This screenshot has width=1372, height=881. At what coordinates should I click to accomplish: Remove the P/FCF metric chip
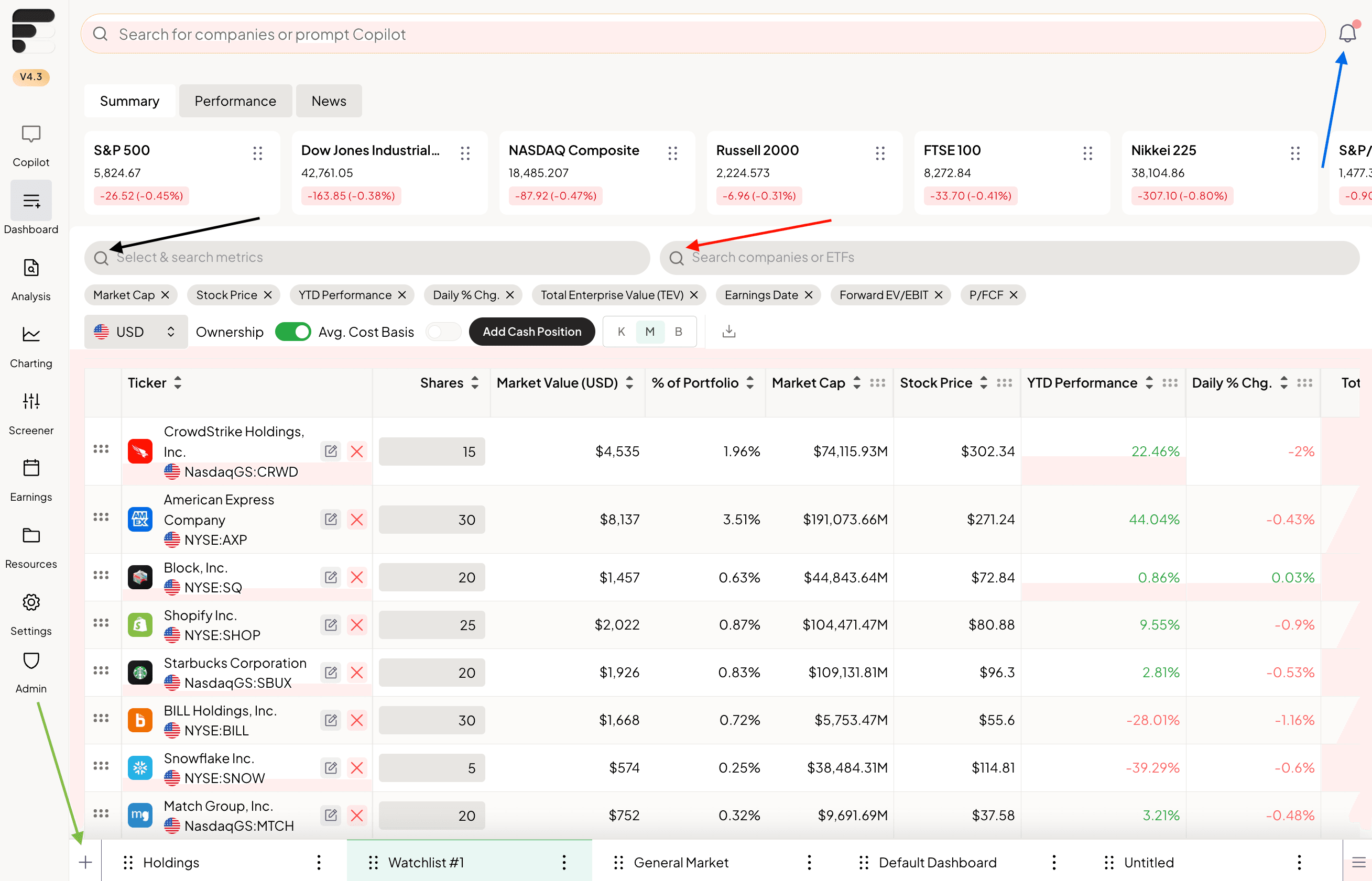coord(1013,294)
